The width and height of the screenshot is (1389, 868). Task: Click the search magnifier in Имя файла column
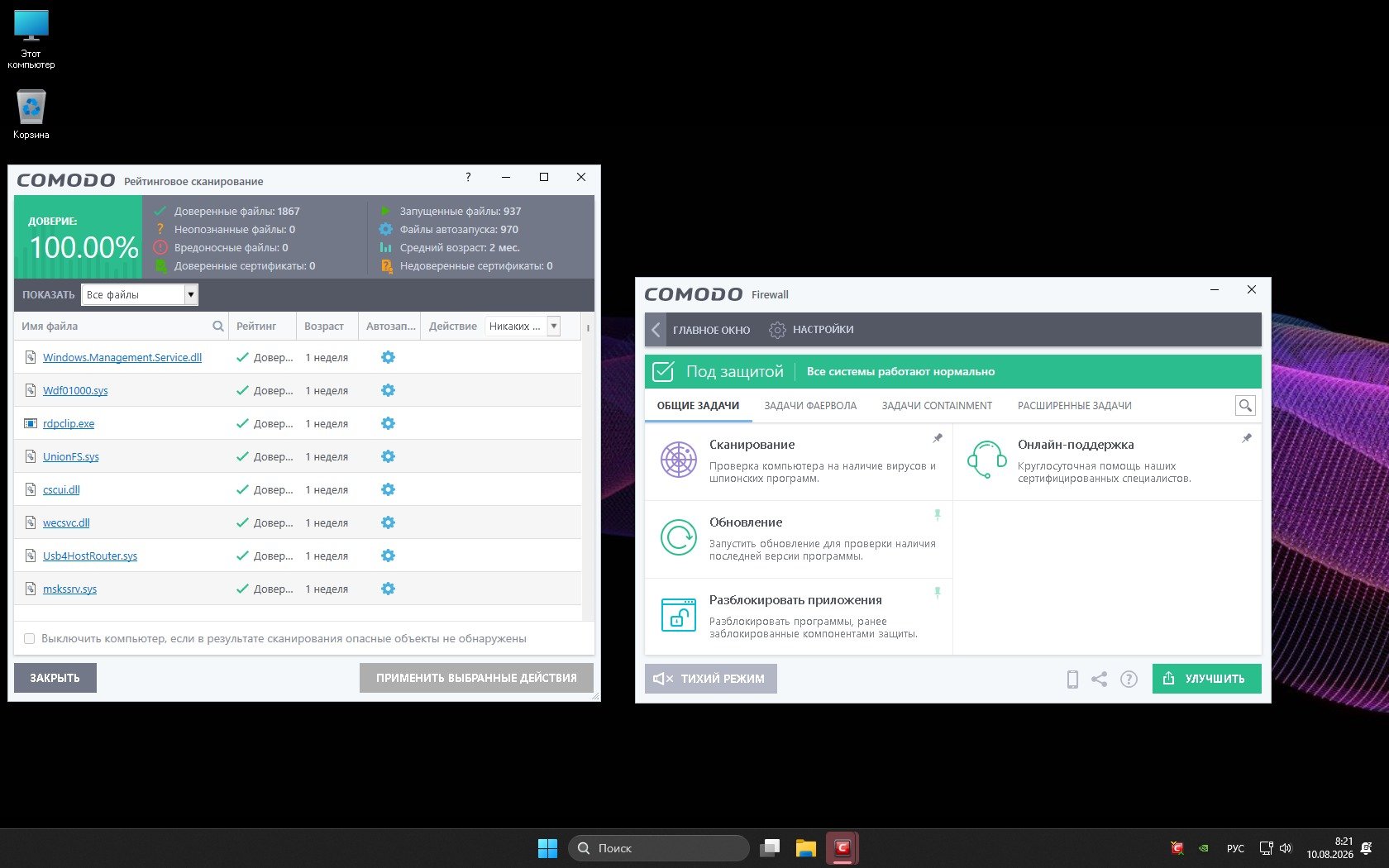point(218,326)
